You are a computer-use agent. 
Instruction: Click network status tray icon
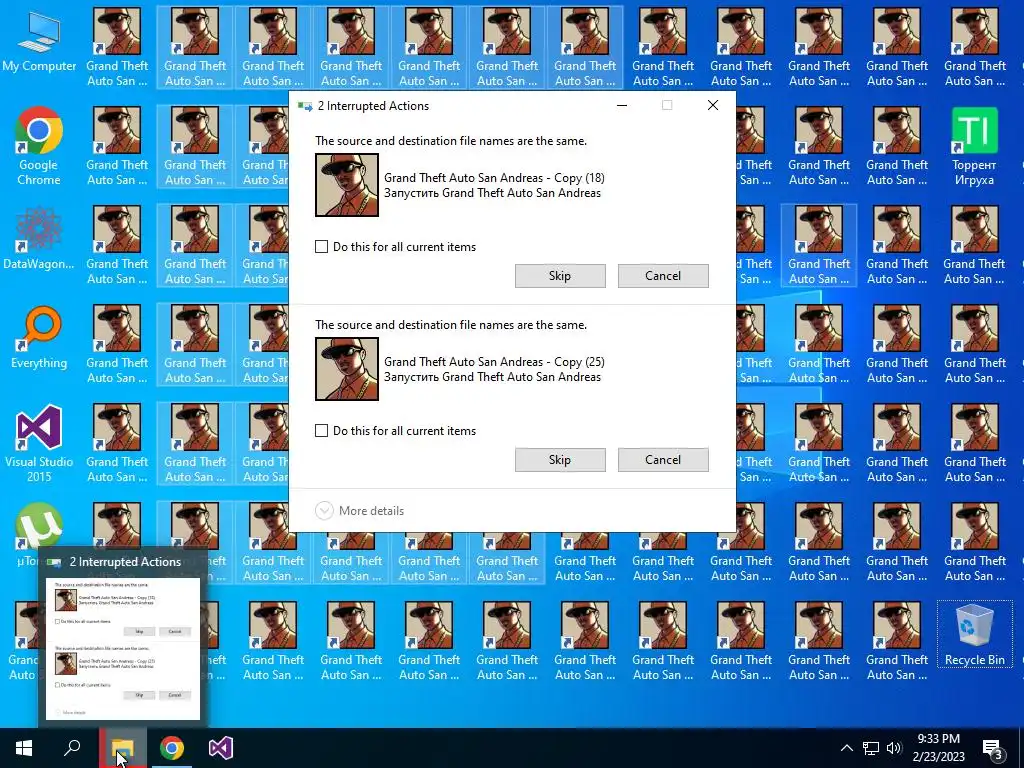click(x=871, y=748)
